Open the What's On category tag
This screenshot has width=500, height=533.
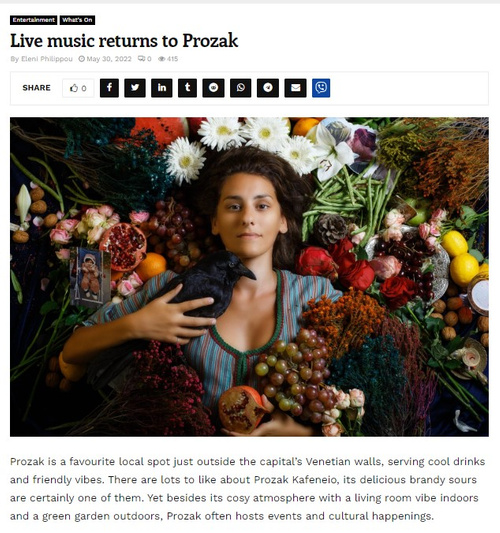point(77,20)
